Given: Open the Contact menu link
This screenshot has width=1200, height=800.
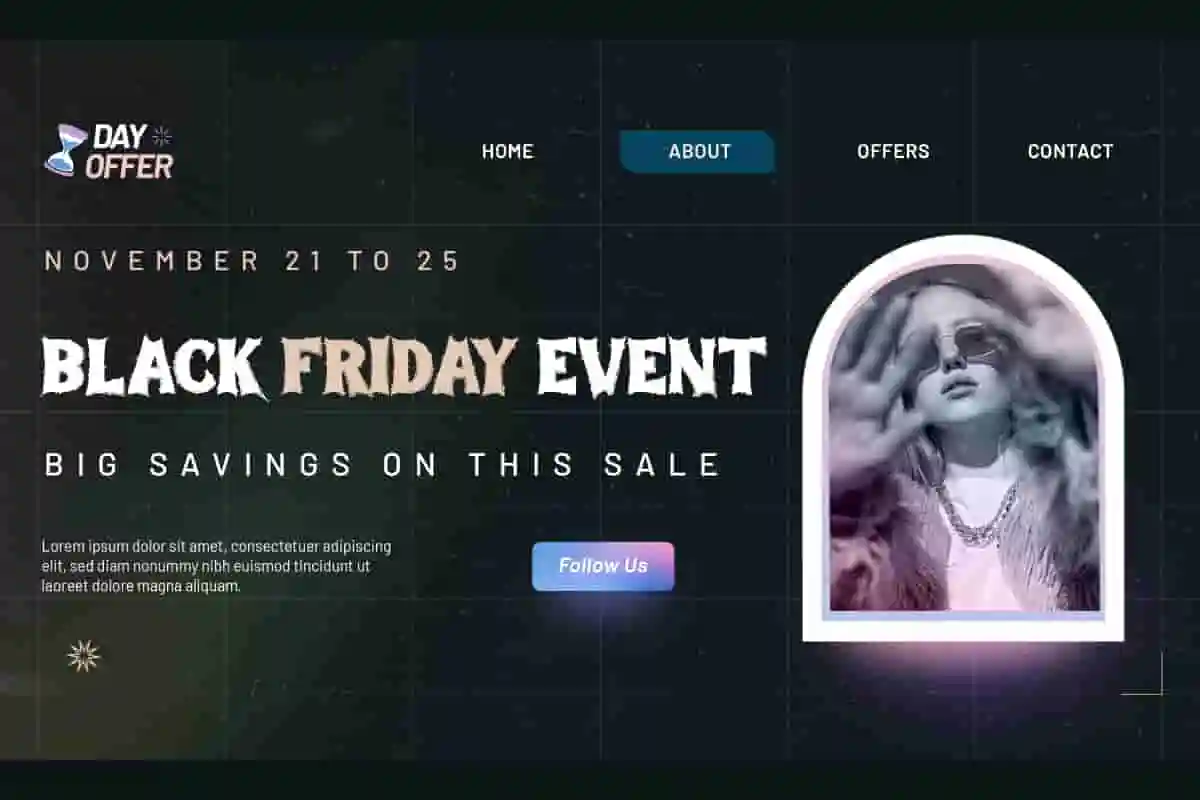Looking at the screenshot, I should click(1070, 151).
